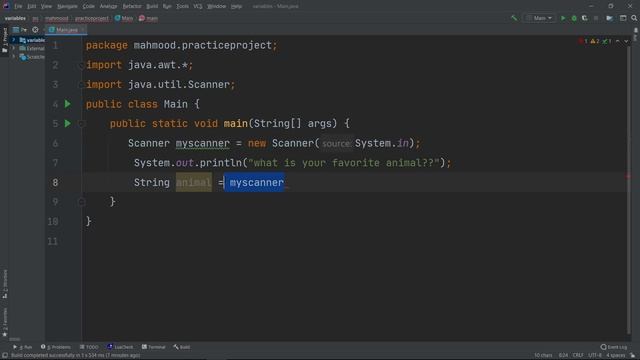Viewport: 640px width, 360px height.
Task: Click run gutter arrow beside main method
Action: [68, 124]
